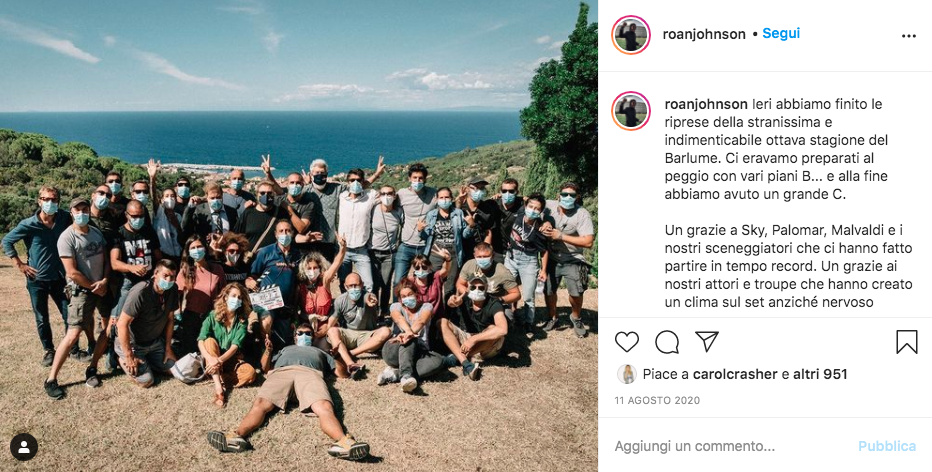
Task: Show tagged people icon on the photo
Action: click(x=24, y=448)
